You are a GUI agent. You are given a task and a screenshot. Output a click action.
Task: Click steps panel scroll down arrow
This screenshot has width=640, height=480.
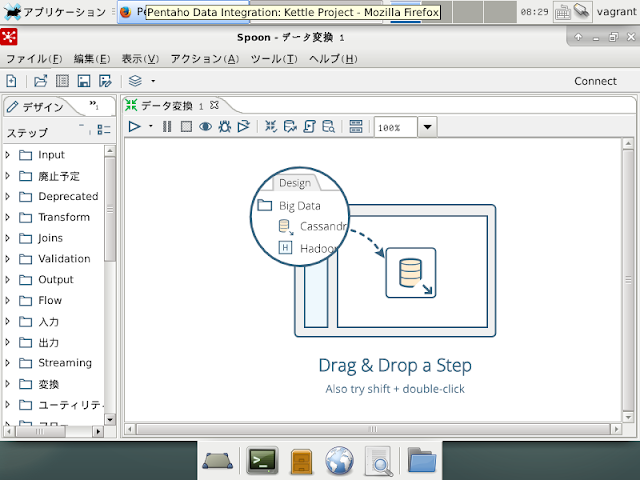pos(110,419)
